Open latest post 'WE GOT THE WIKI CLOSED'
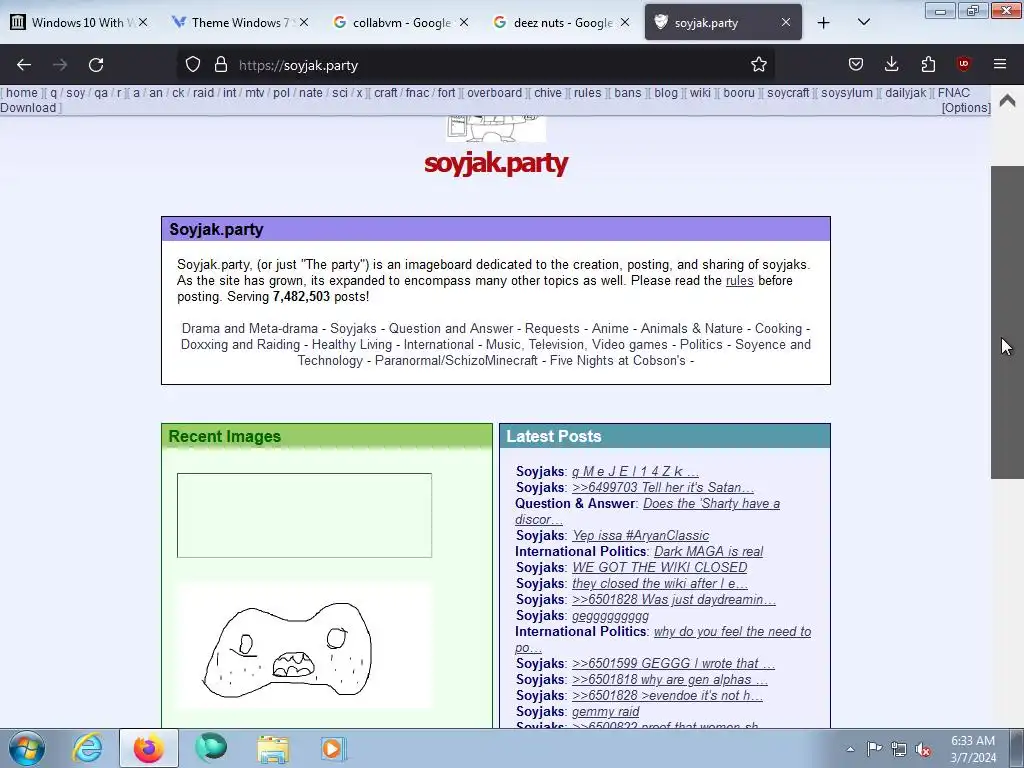Viewport: 1024px width, 768px height. [660, 568]
